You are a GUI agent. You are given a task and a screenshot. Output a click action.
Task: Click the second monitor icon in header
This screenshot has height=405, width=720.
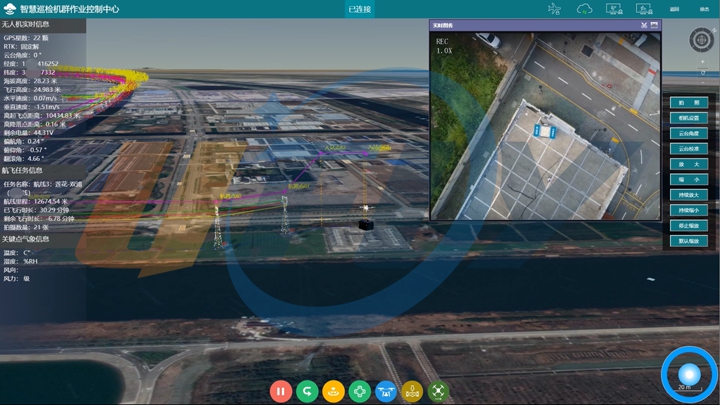click(x=644, y=9)
